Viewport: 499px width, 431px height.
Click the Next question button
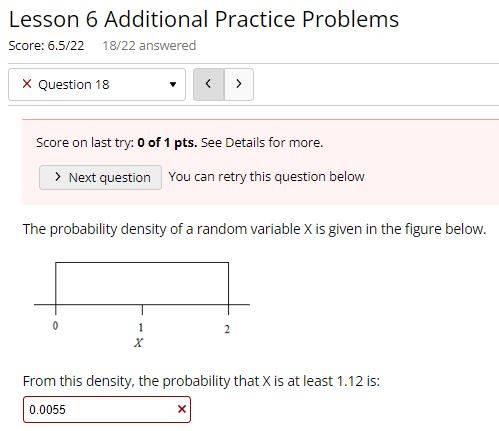pyautogui.click(x=100, y=177)
